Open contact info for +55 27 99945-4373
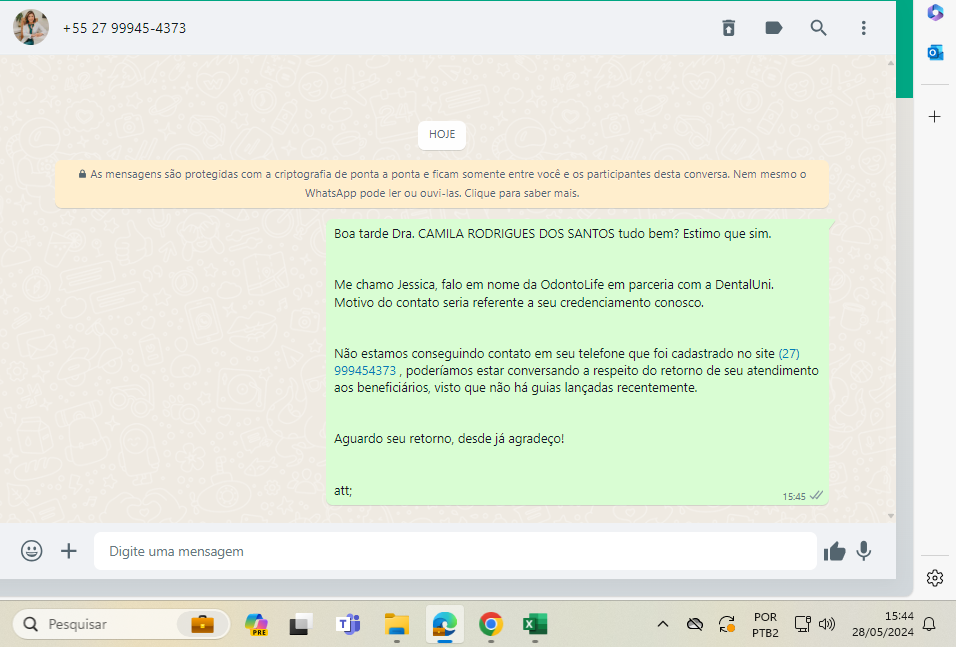This screenshot has height=647, width=956. click(x=124, y=28)
